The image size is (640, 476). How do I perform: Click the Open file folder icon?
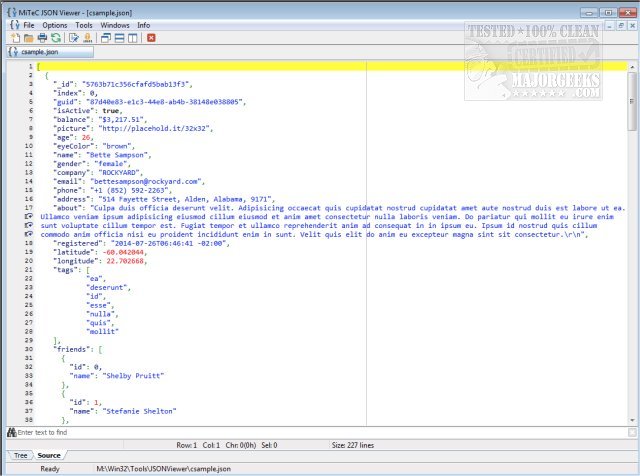pyautogui.click(x=27, y=37)
